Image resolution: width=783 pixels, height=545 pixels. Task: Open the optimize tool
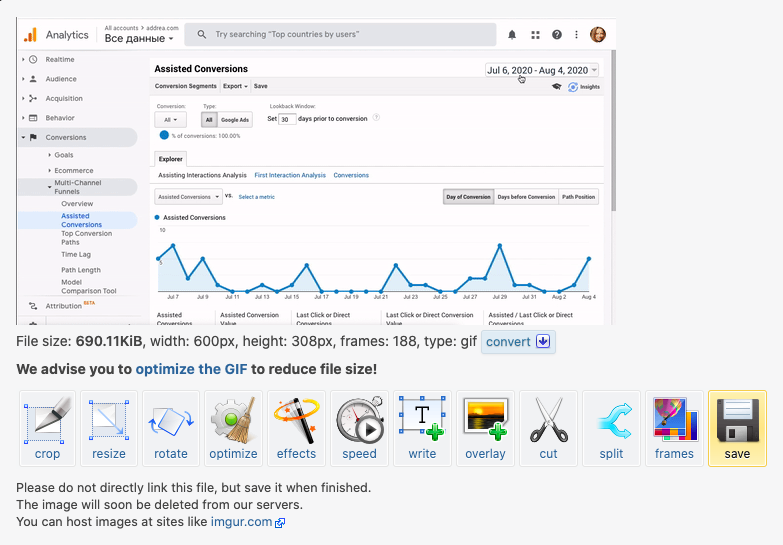tap(233, 429)
